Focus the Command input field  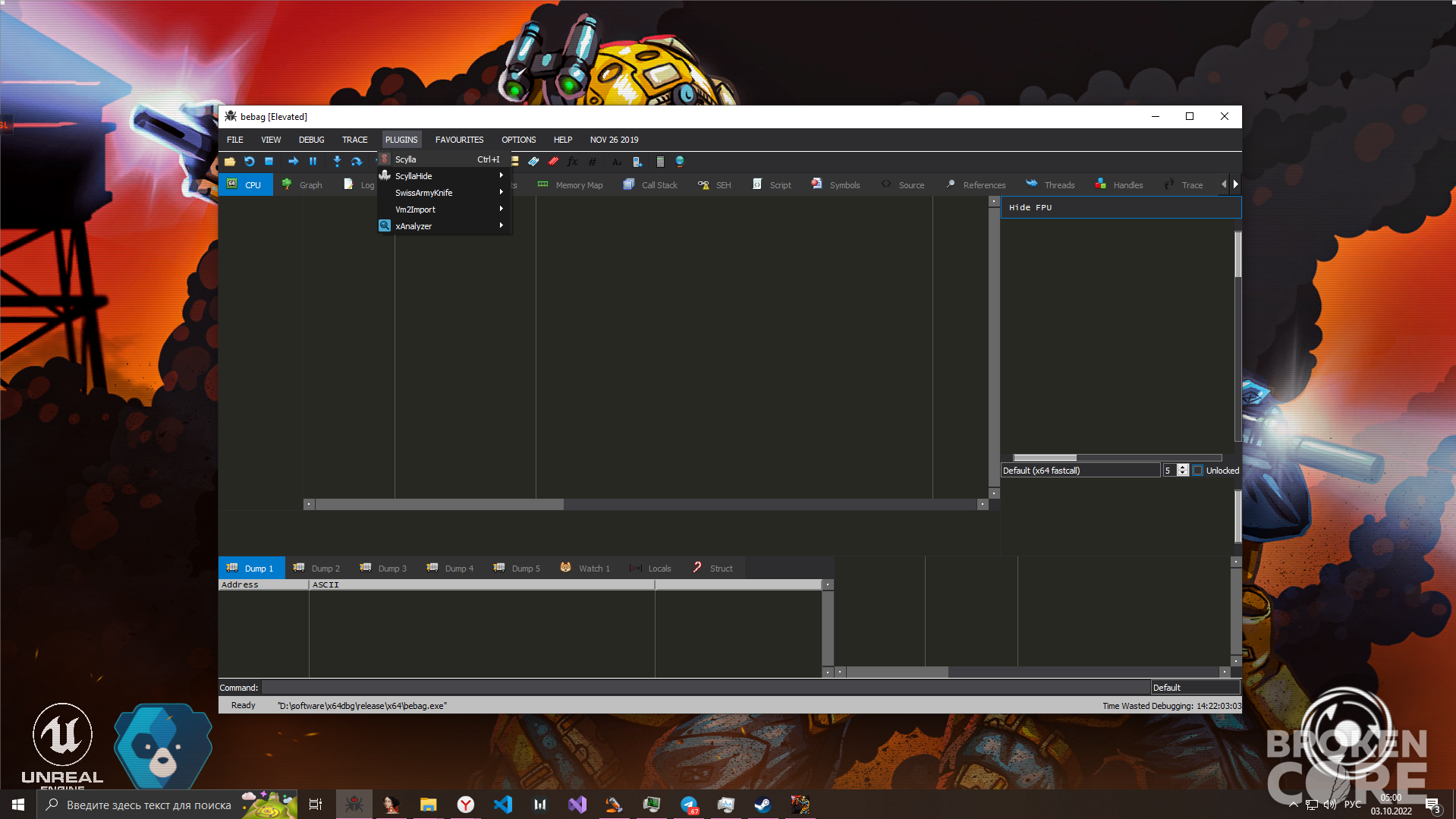[706, 688]
